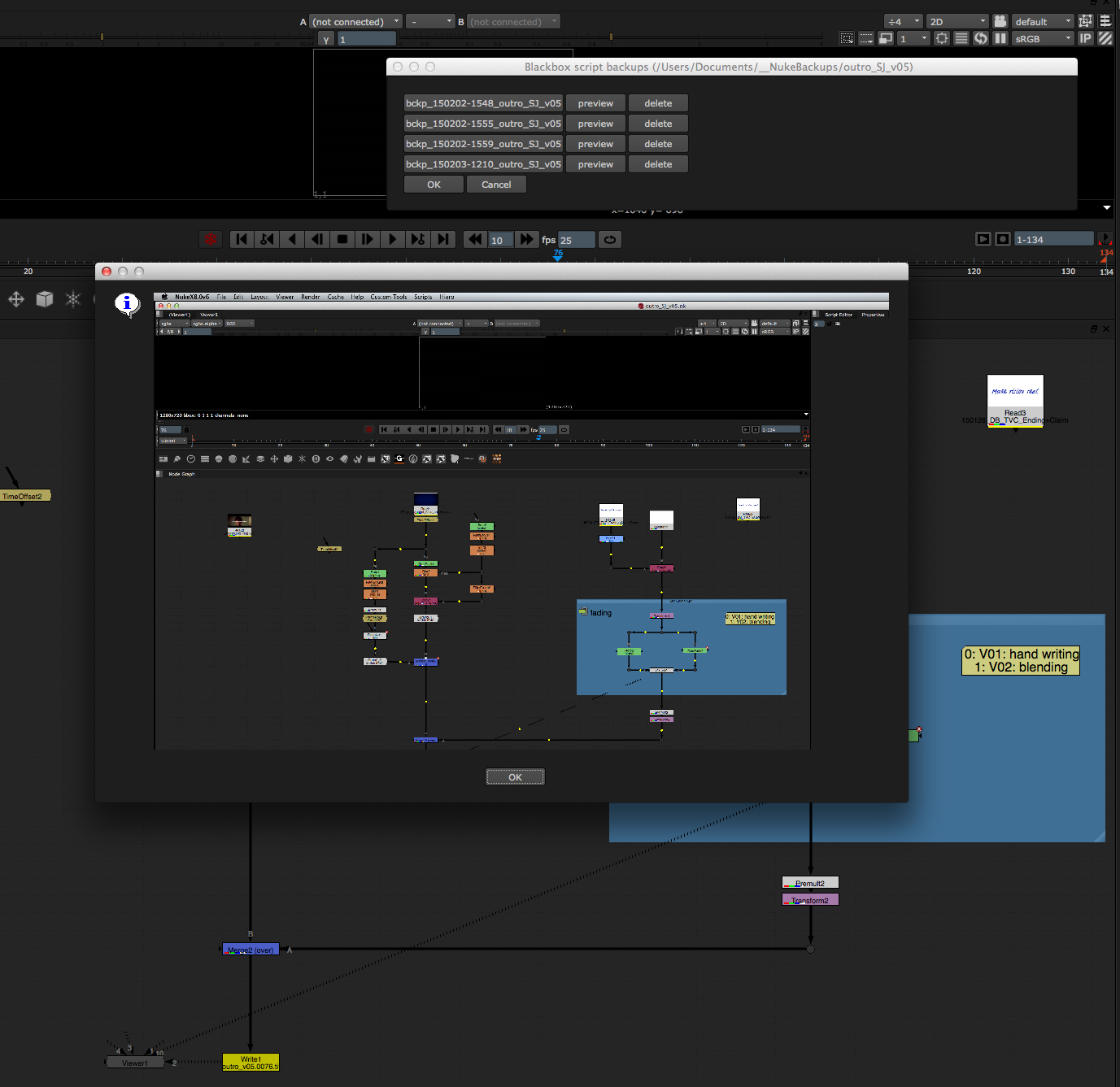Click the region of interest icon
Screen dimensions: 1120x1087
click(847, 38)
